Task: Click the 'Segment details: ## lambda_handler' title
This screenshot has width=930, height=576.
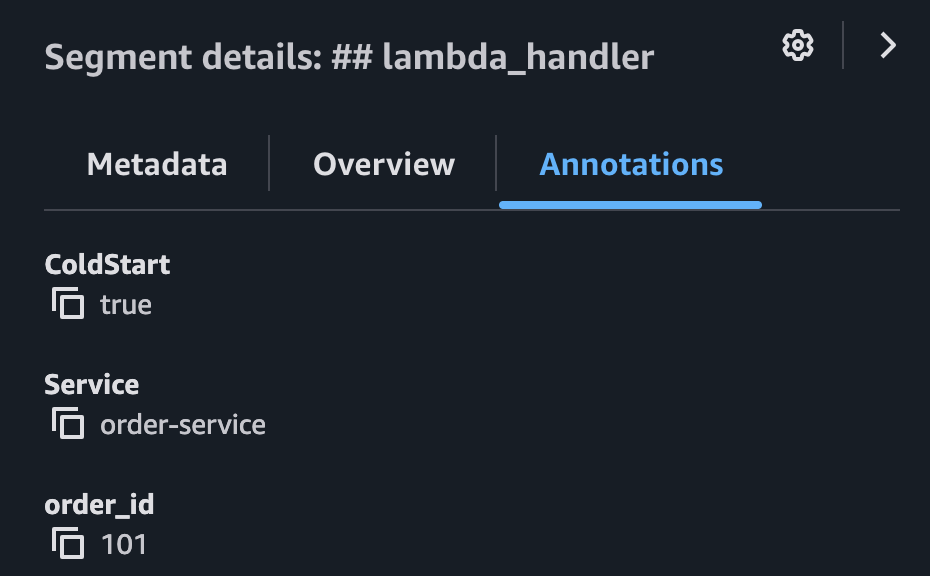Action: (x=348, y=57)
